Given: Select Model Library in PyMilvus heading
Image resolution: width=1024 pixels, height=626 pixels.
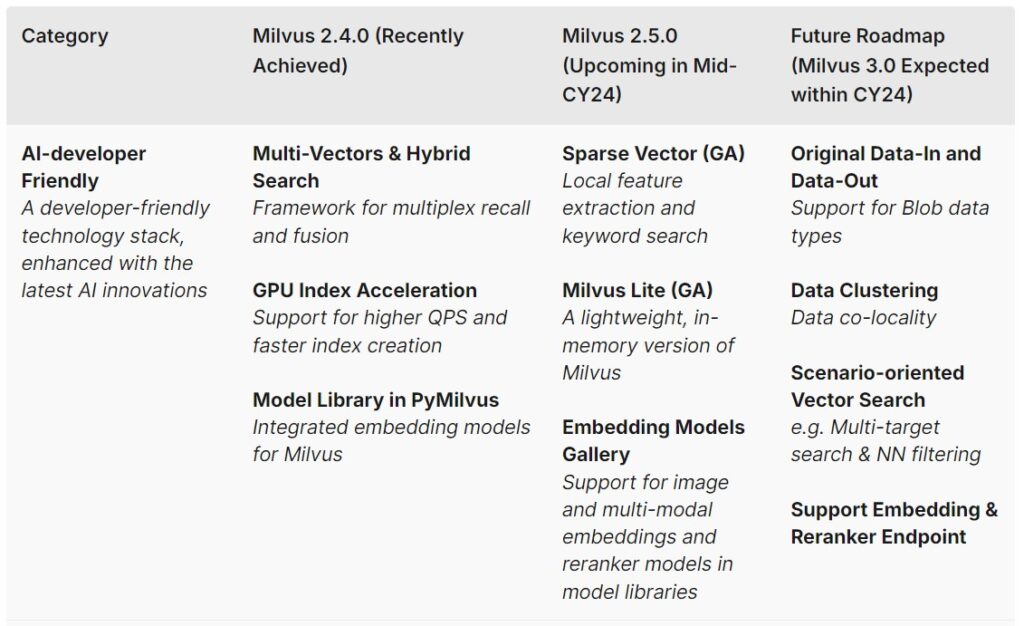Looking at the screenshot, I should point(375,400).
